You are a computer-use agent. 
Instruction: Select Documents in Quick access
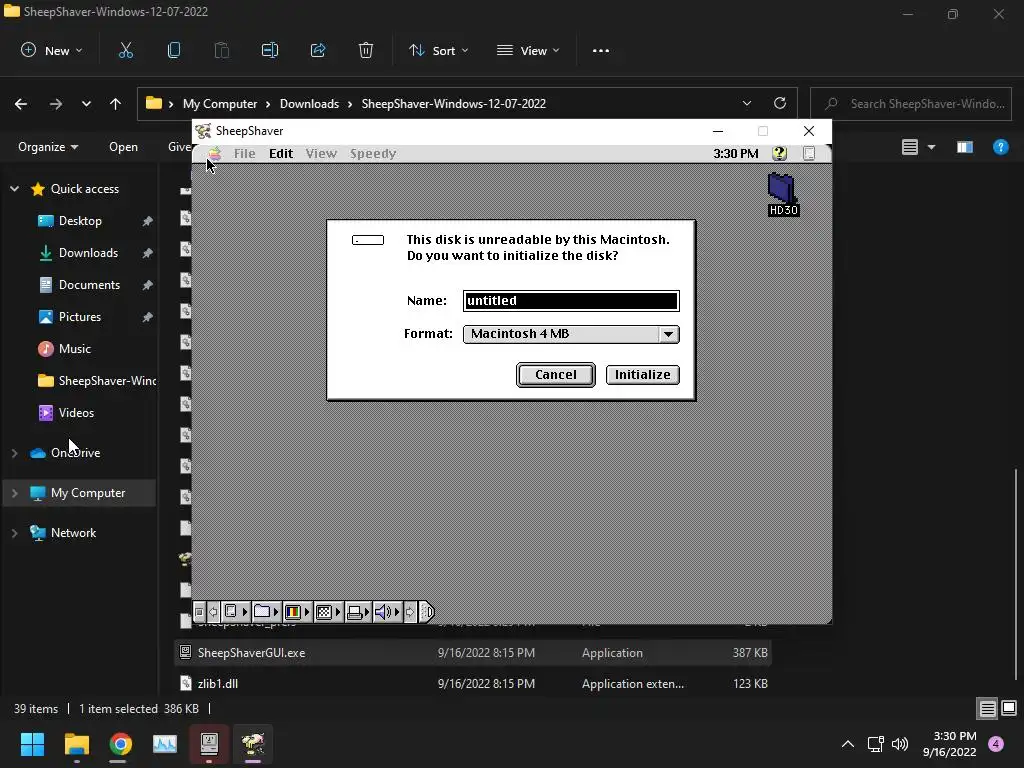click(x=89, y=285)
